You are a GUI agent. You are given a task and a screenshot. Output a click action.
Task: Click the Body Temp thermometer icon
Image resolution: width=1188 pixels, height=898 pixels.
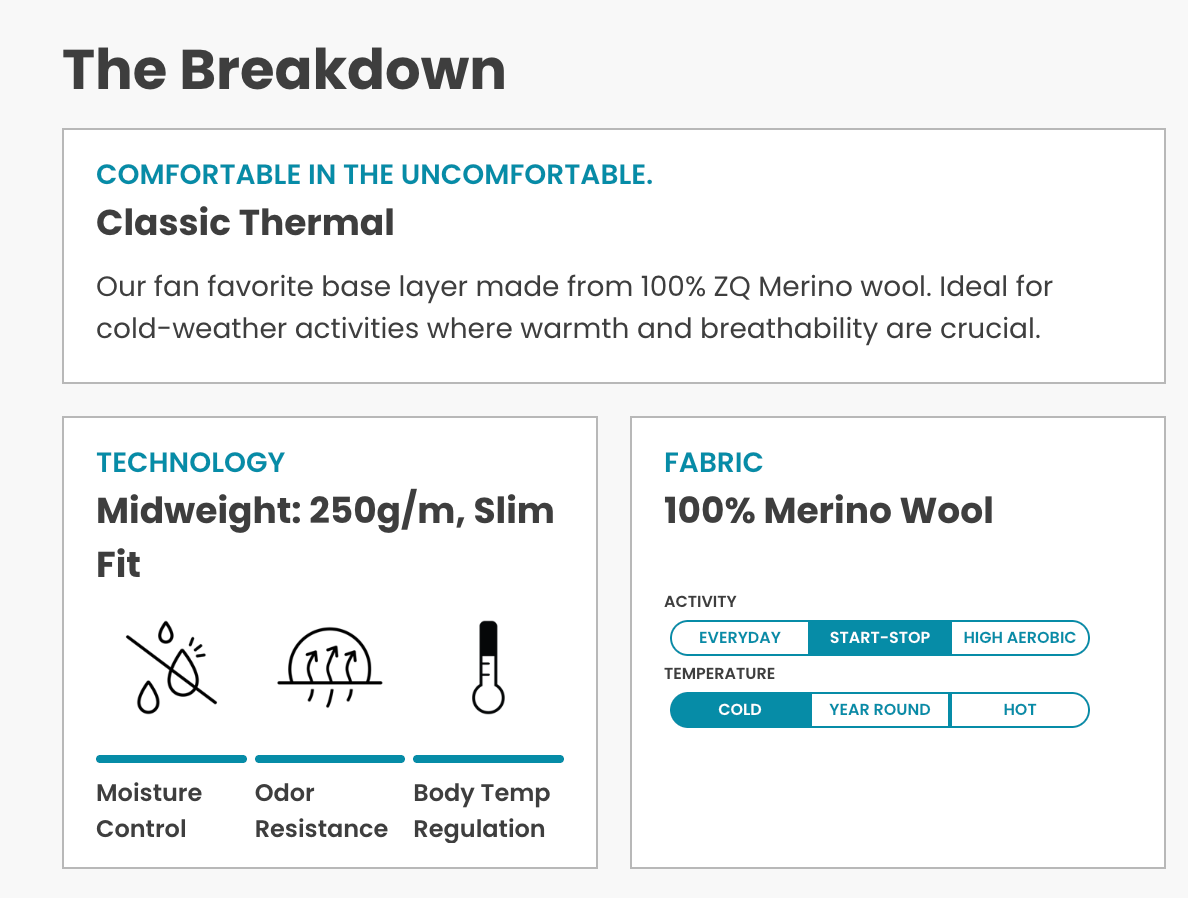pyautogui.click(x=487, y=667)
